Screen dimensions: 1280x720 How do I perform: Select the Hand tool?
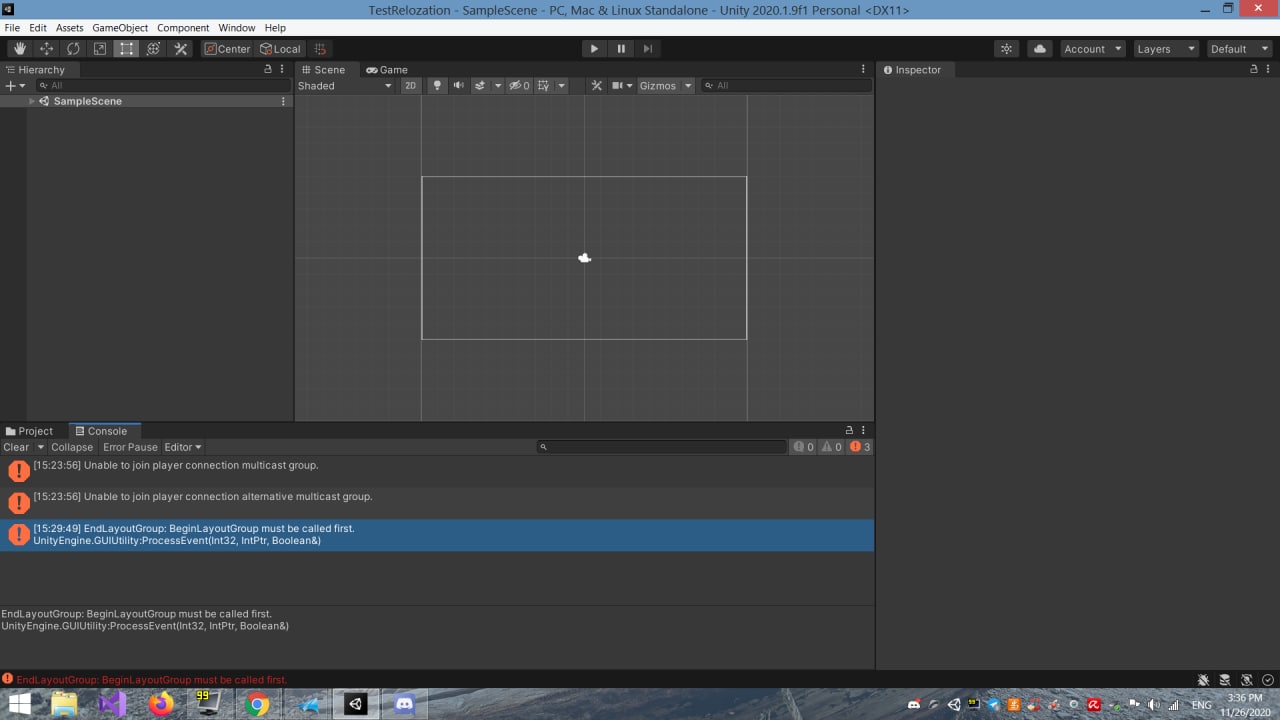pyautogui.click(x=19, y=49)
